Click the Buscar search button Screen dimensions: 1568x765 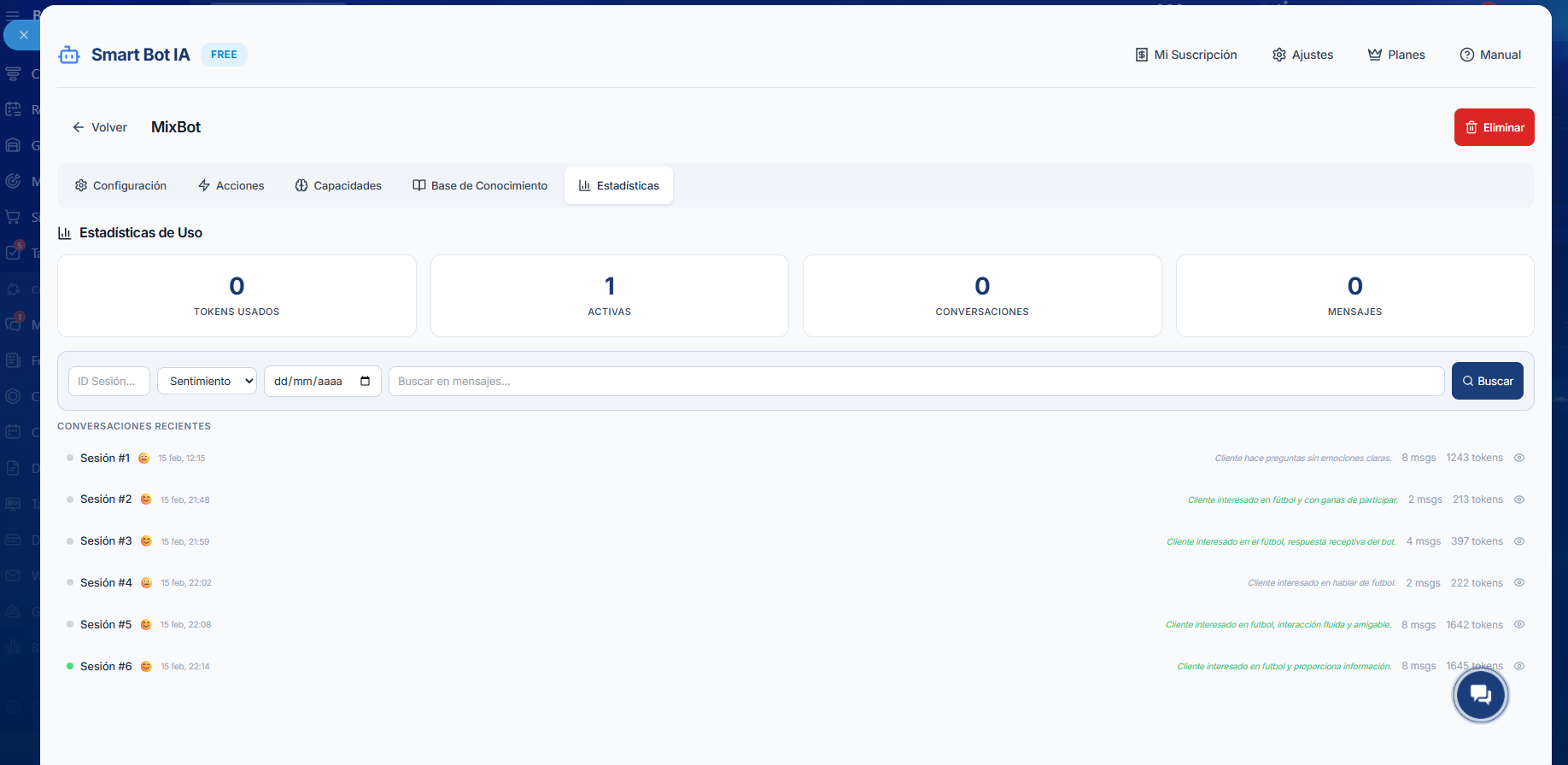1487,381
